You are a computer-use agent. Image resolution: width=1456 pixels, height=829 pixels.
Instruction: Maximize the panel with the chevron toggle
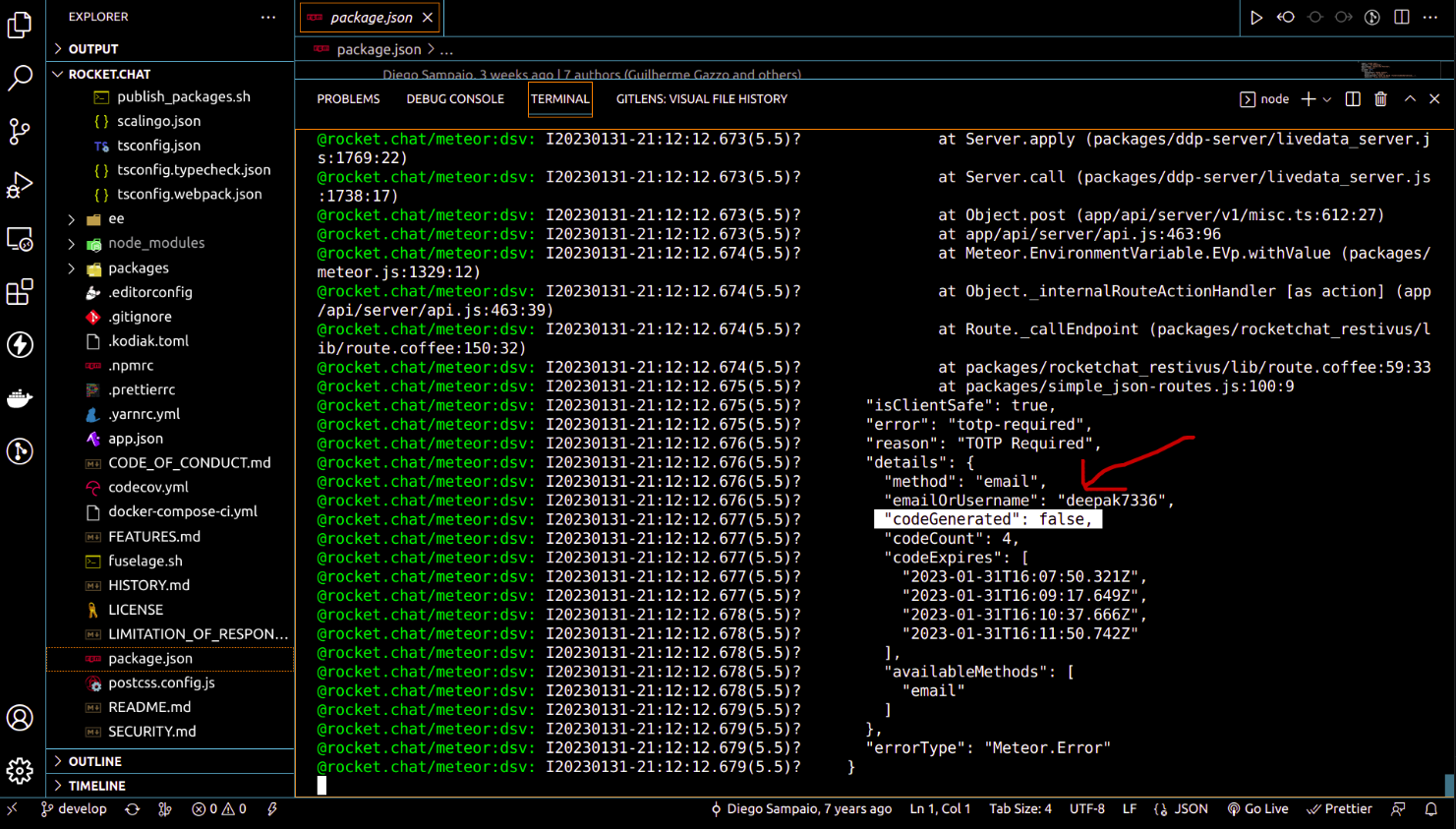pyautogui.click(x=1410, y=98)
